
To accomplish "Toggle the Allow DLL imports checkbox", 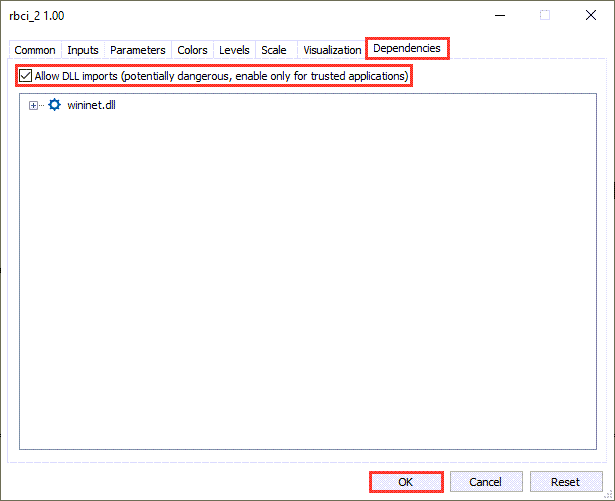I will pyautogui.click(x=25, y=75).
